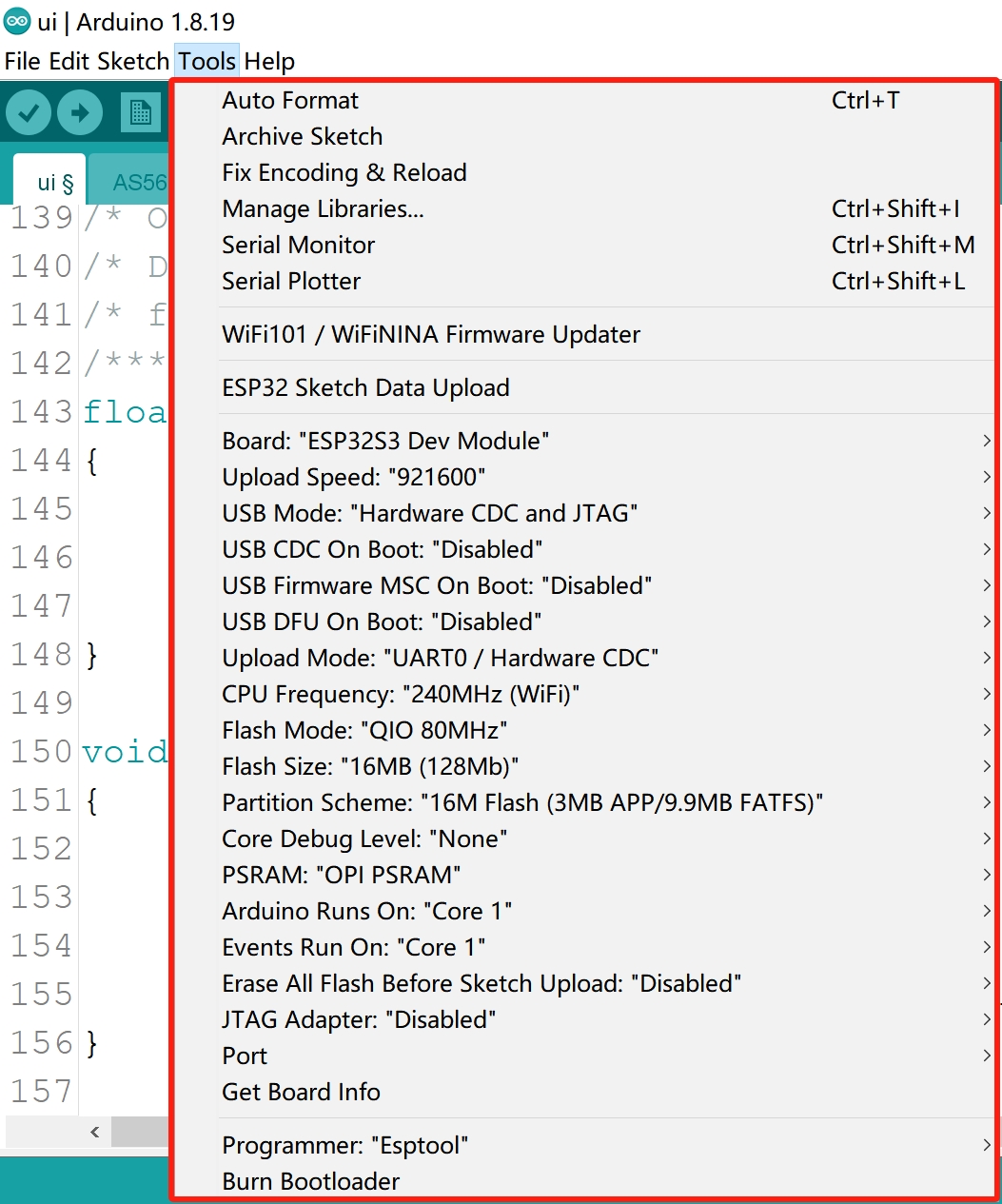1002x1204 pixels.
Task: Close the Tools menu from menu bar
Action: (206, 61)
